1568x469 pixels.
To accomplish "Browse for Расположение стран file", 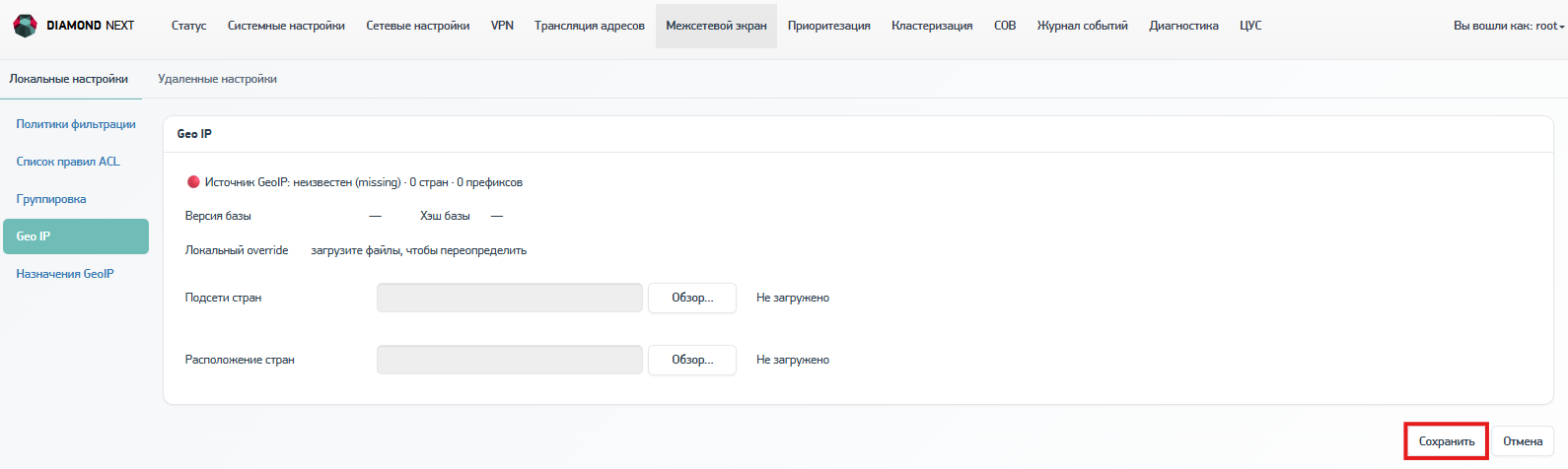I will point(692,360).
